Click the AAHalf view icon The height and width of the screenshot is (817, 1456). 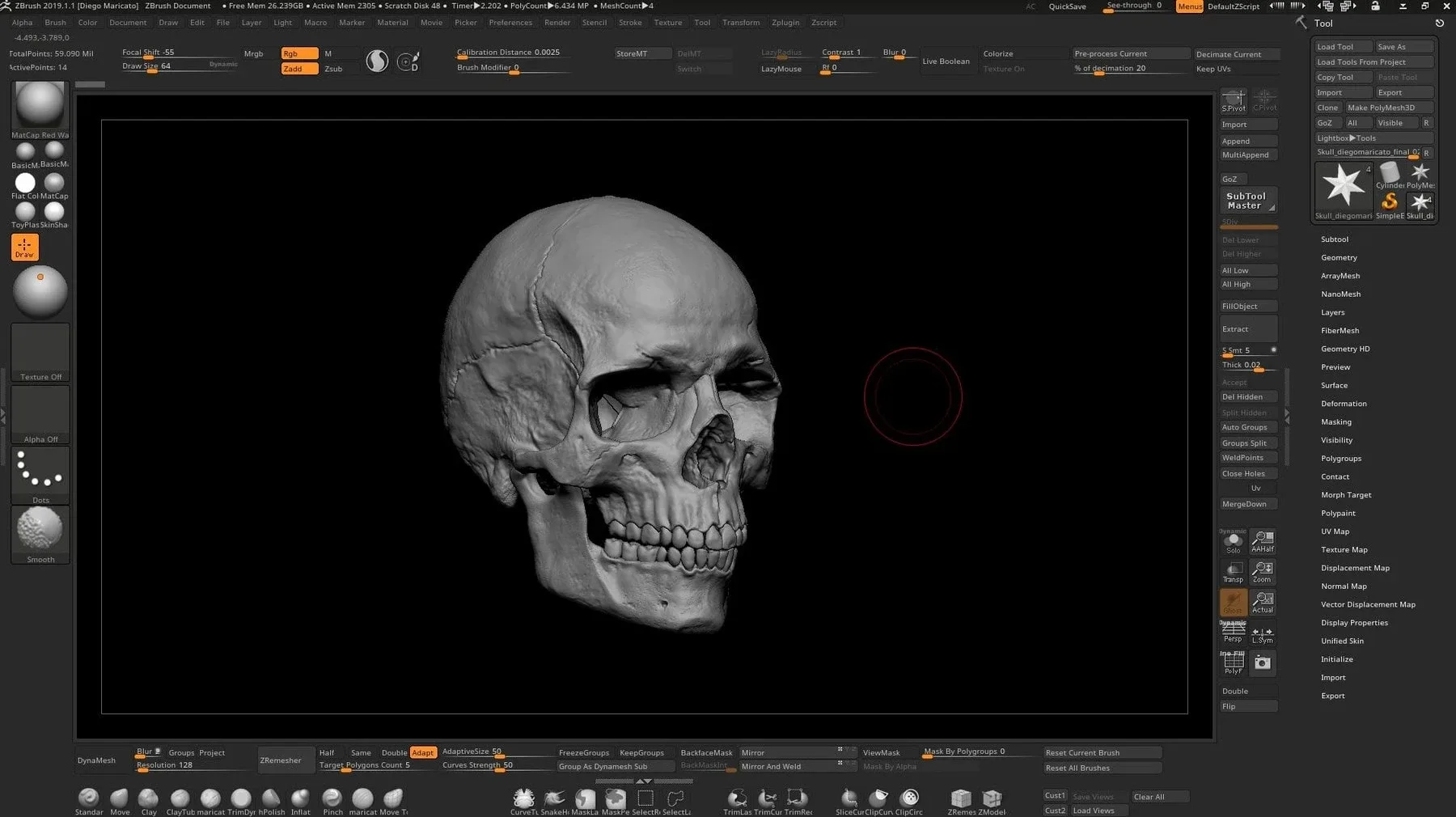(1263, 541)
